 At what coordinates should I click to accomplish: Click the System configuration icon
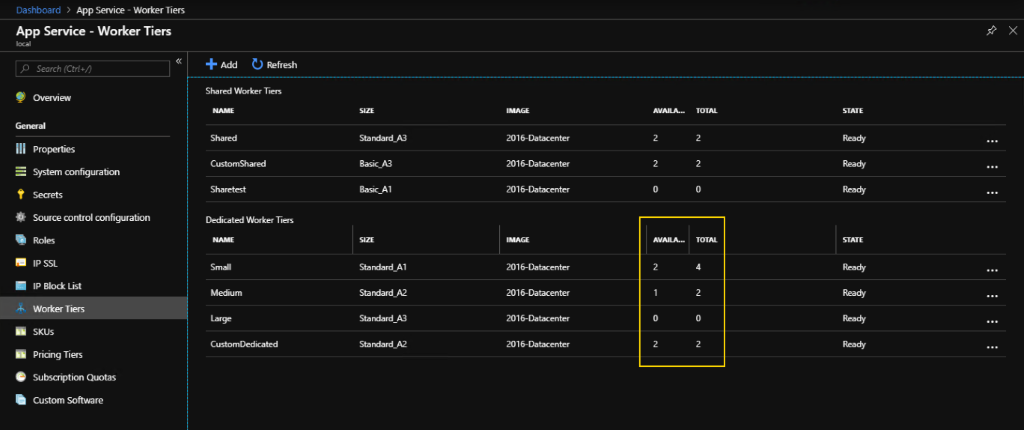pos(21,172)
